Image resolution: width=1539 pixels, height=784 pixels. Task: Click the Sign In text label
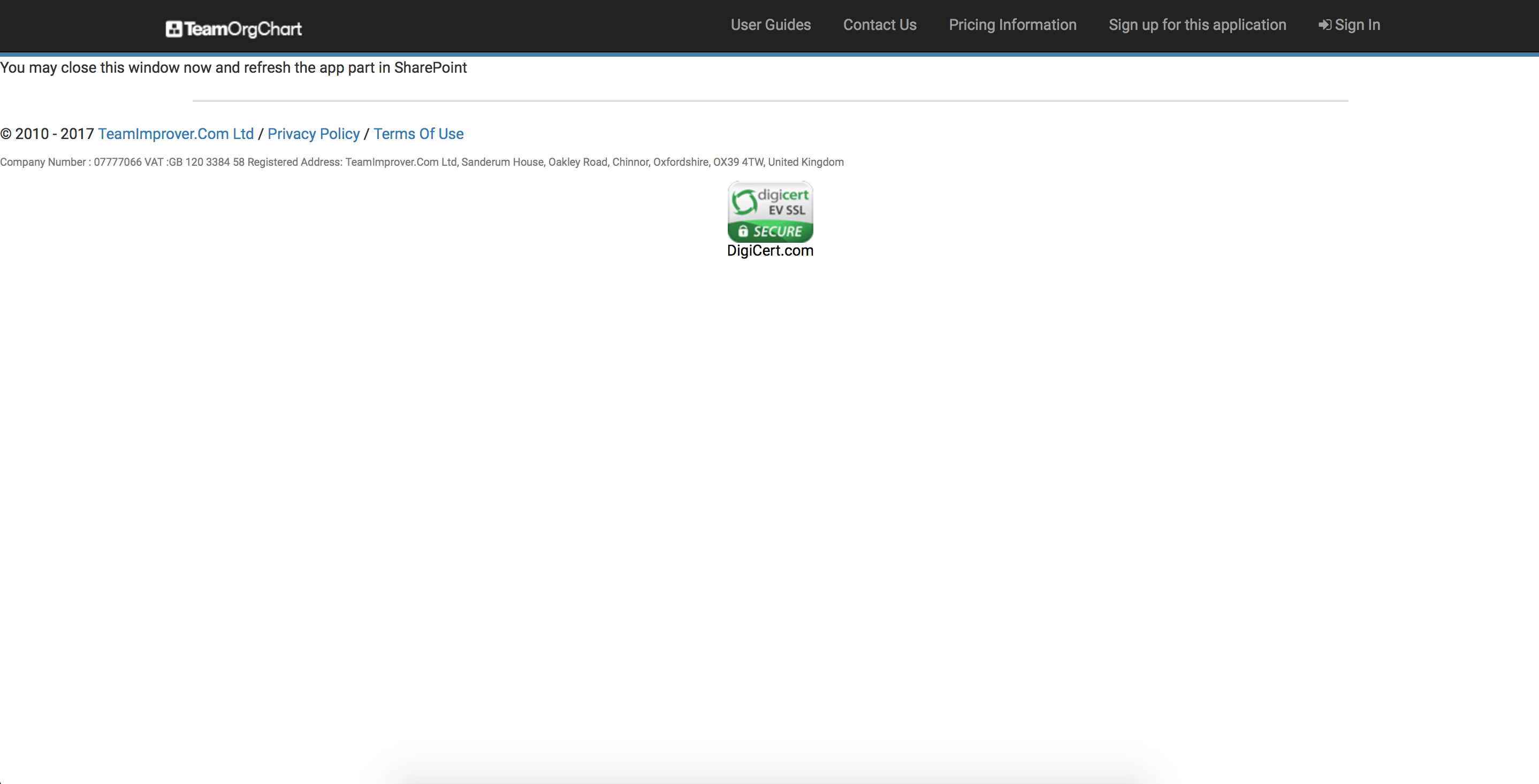[x=1358, y=25]
